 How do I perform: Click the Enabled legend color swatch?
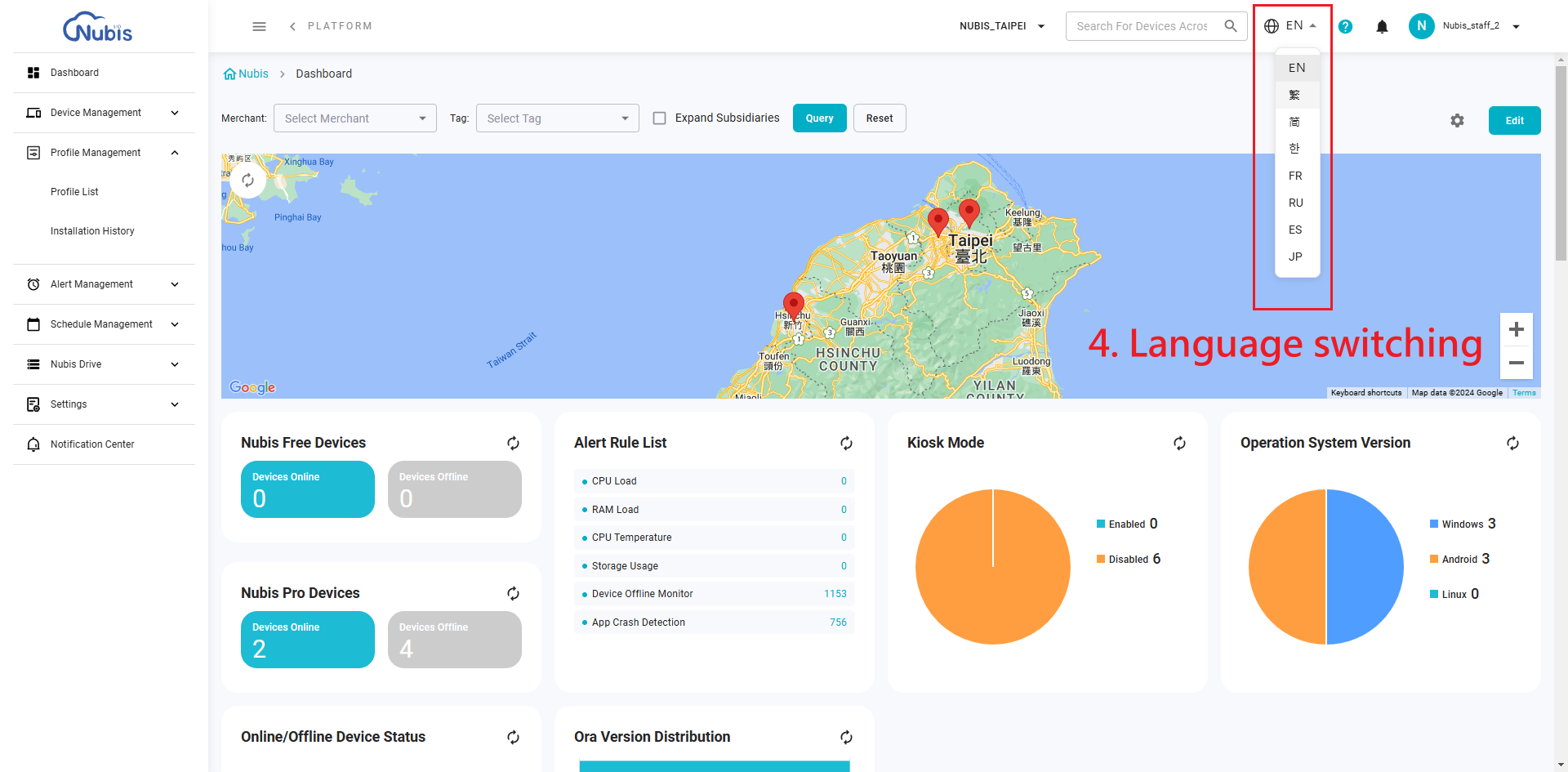tap(1101, 524)
